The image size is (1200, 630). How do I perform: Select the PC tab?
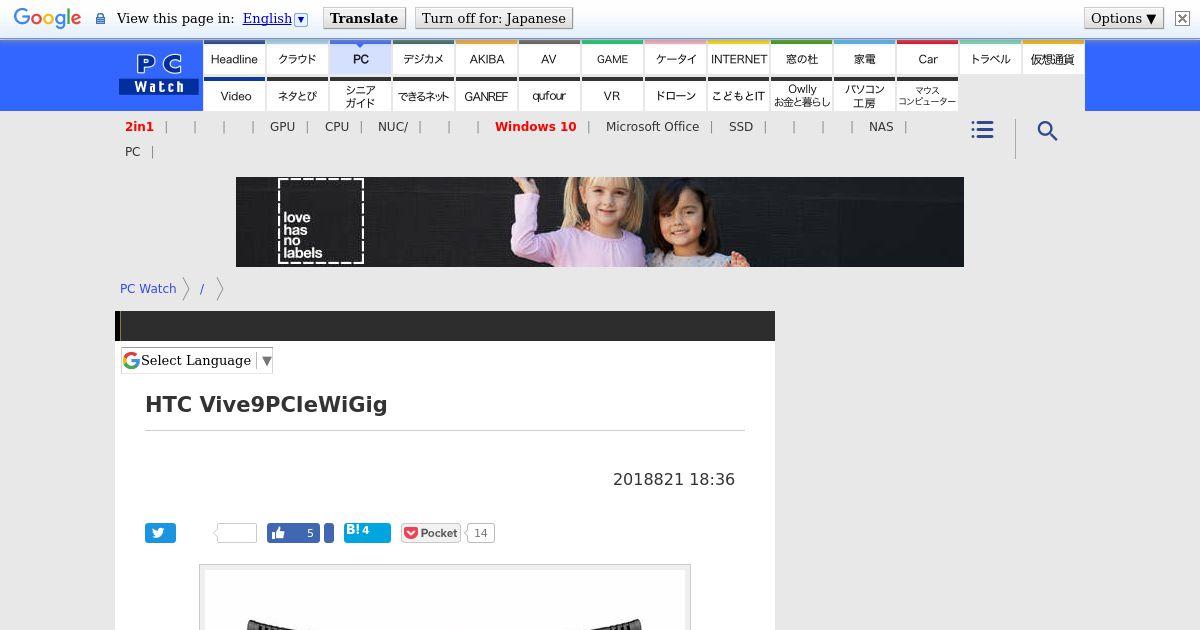(x=361, y=58)
